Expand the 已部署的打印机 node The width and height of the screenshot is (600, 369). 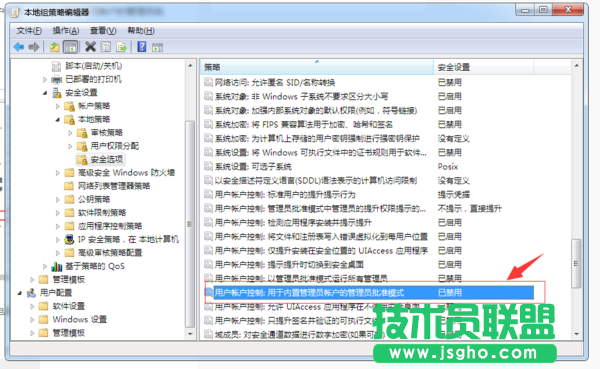[x=45, y=80]
